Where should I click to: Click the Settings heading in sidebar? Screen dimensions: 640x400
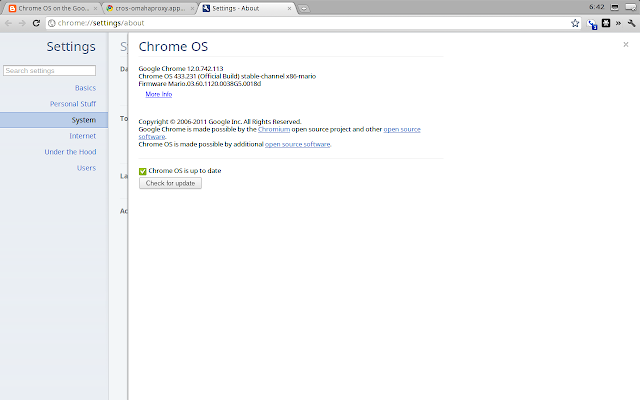(x=71, y=47)
